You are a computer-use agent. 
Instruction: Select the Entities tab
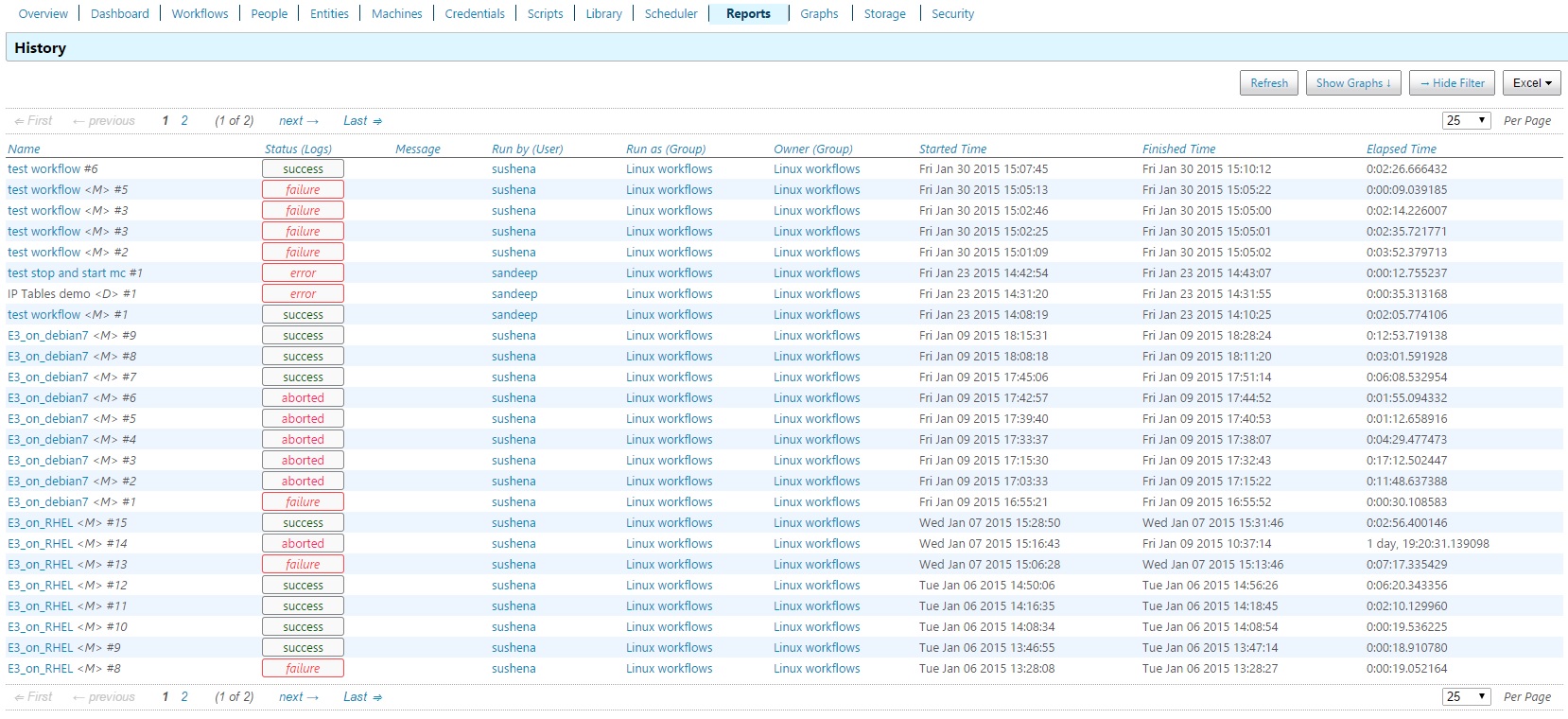(329, 13)
